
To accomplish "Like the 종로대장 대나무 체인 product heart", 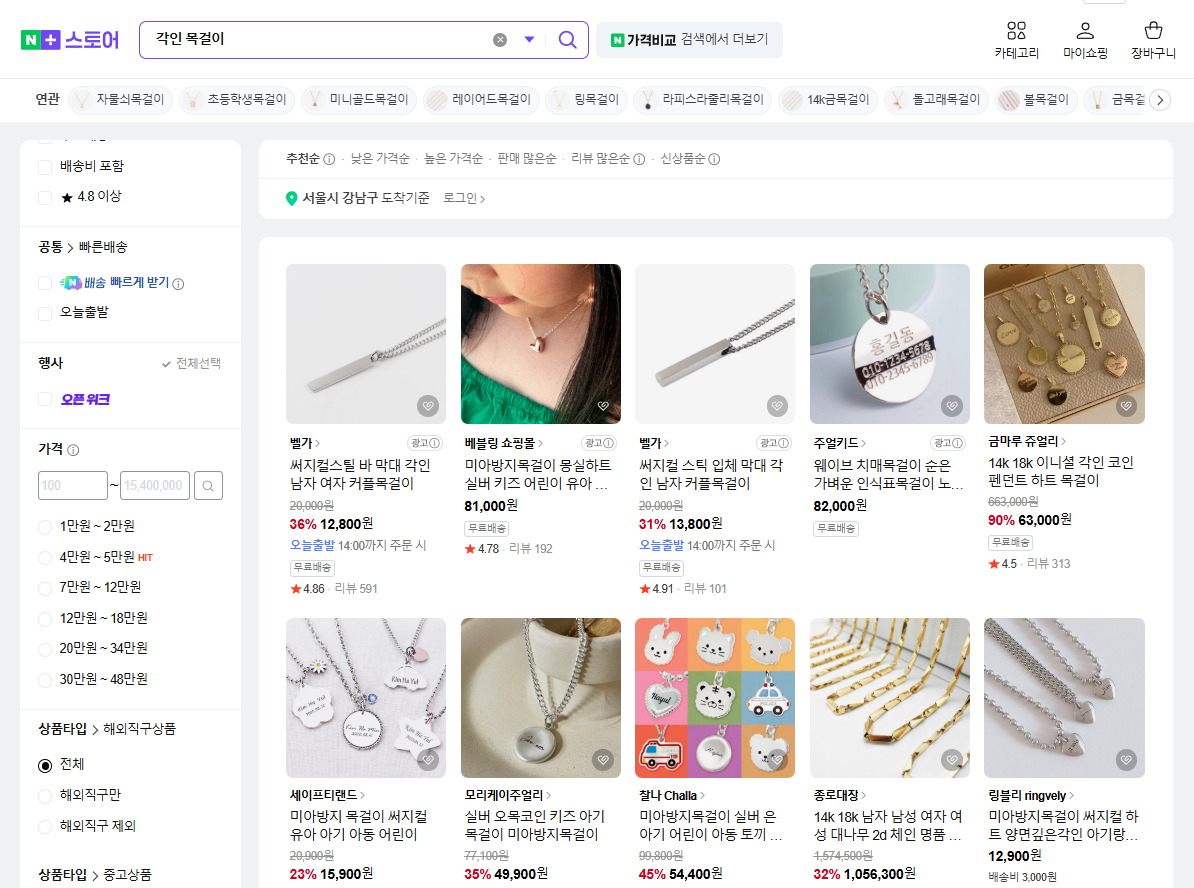I will point(952,759).
